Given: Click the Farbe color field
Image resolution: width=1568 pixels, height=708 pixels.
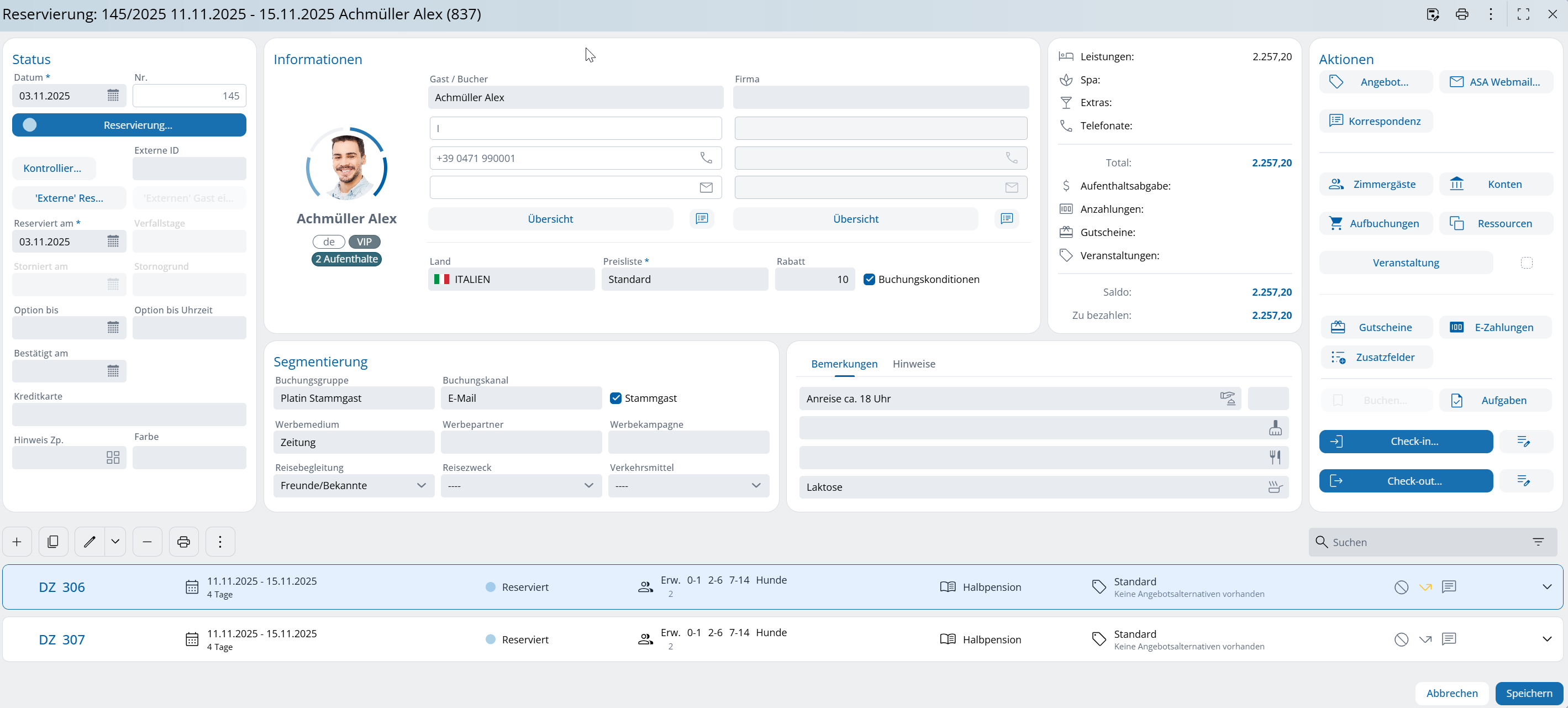Looking at the screenshot, I should (190, 457).
